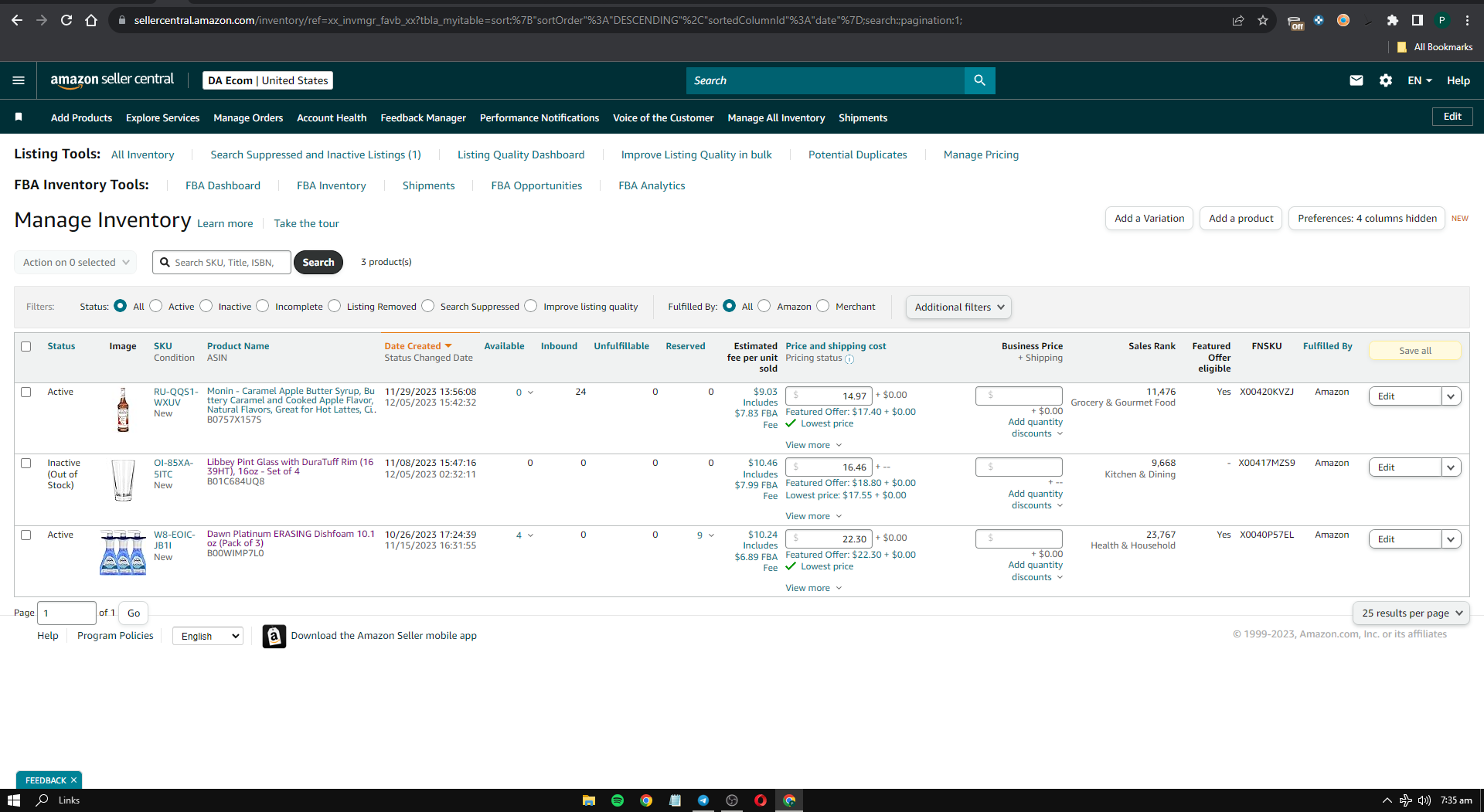Open the Listing Quality Dashboard link
This screenshot has width=1484, height=812.
521,155
